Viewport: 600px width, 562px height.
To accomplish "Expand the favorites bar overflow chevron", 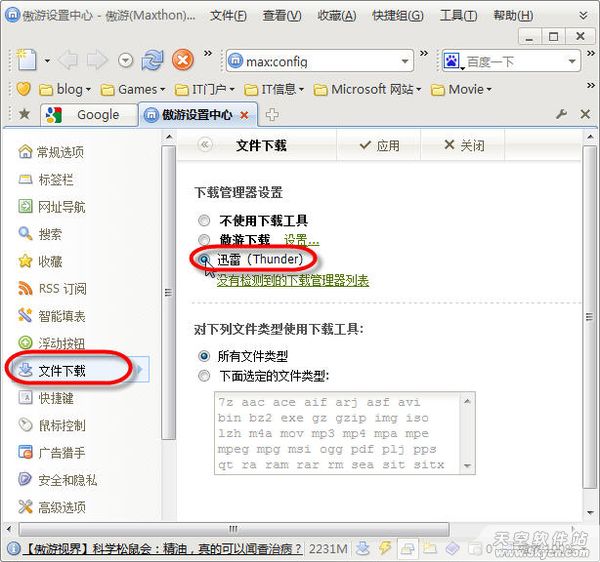I will pyautogui.click(x=591, y=85).
